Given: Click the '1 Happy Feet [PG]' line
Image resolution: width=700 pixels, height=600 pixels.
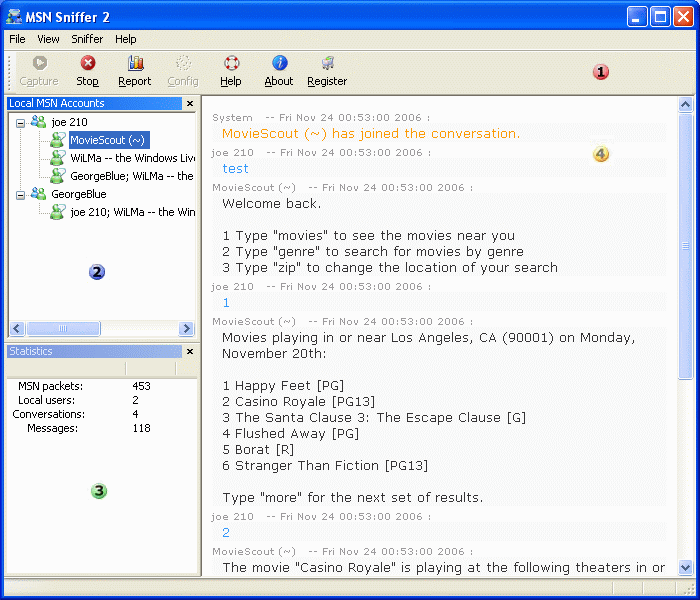Looking at the screenshot, I should tap(283, 386).
